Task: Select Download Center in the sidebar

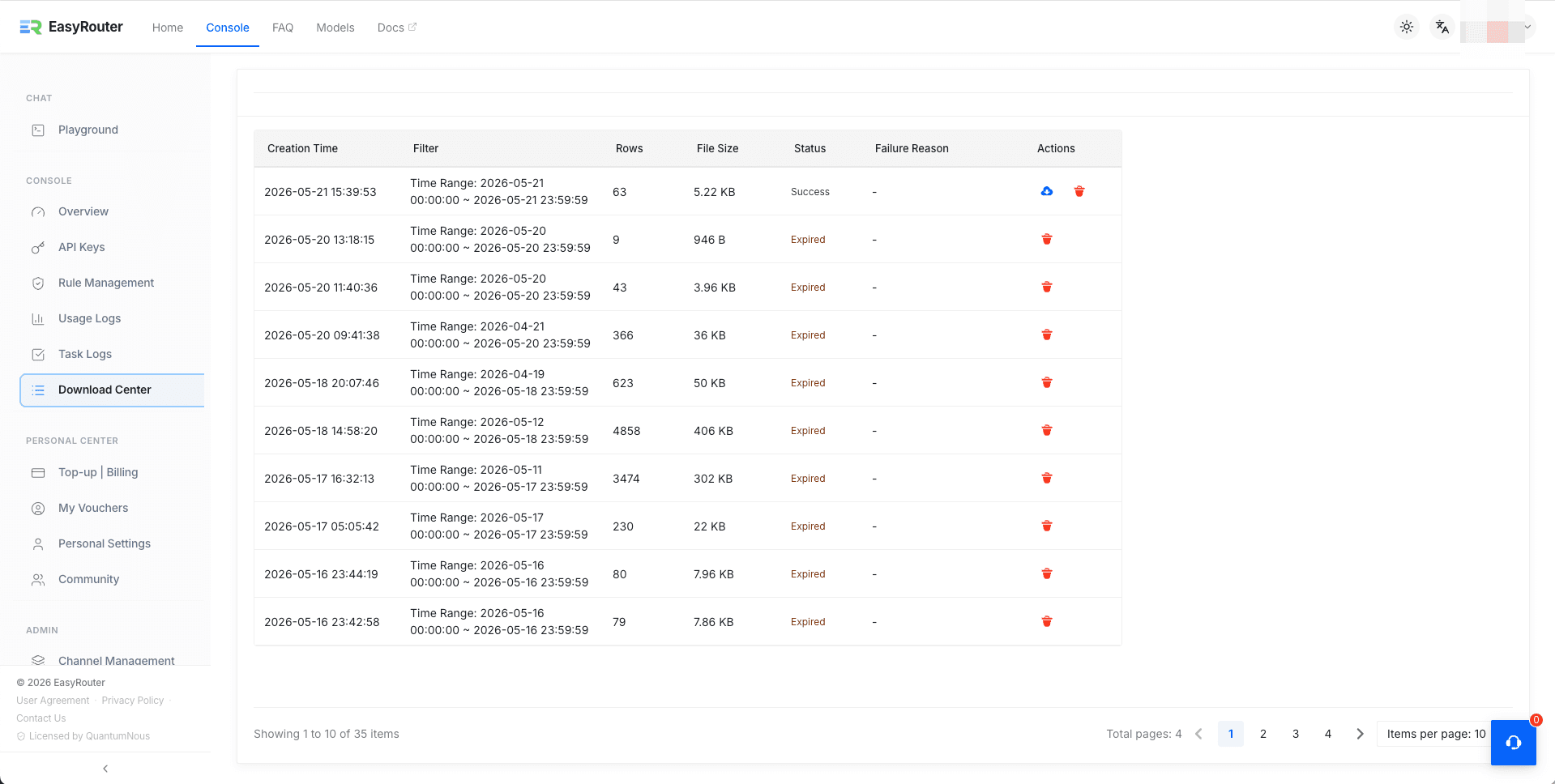Action: coord(112,390)
